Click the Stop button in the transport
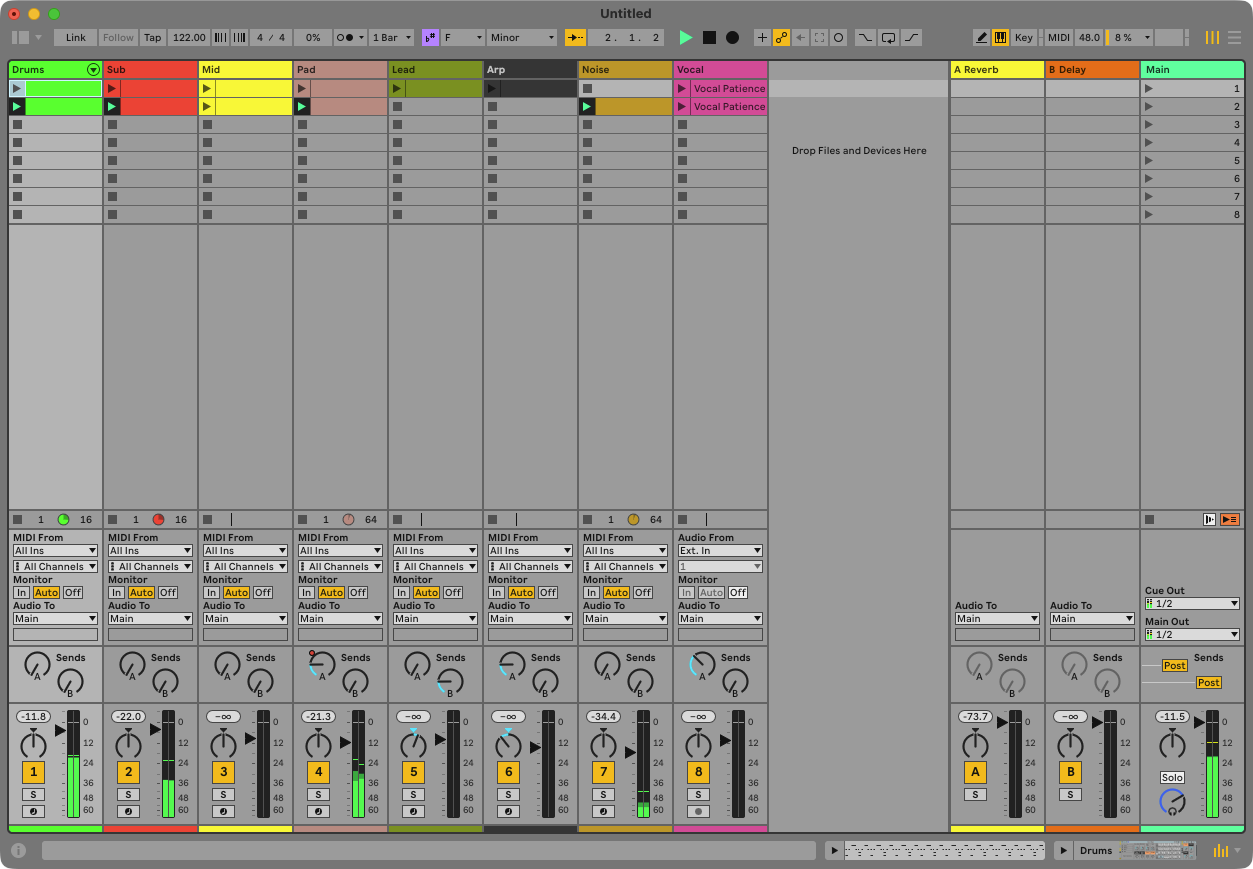 709,37
